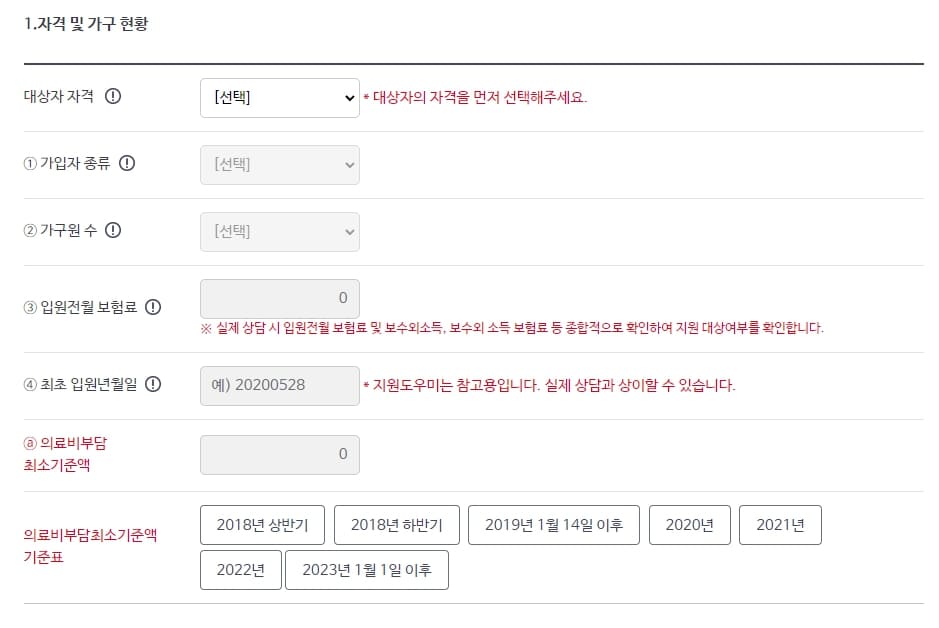Click the info icon beside 대상자 자격
The image size is (939, 628).
tap(114, 96)
